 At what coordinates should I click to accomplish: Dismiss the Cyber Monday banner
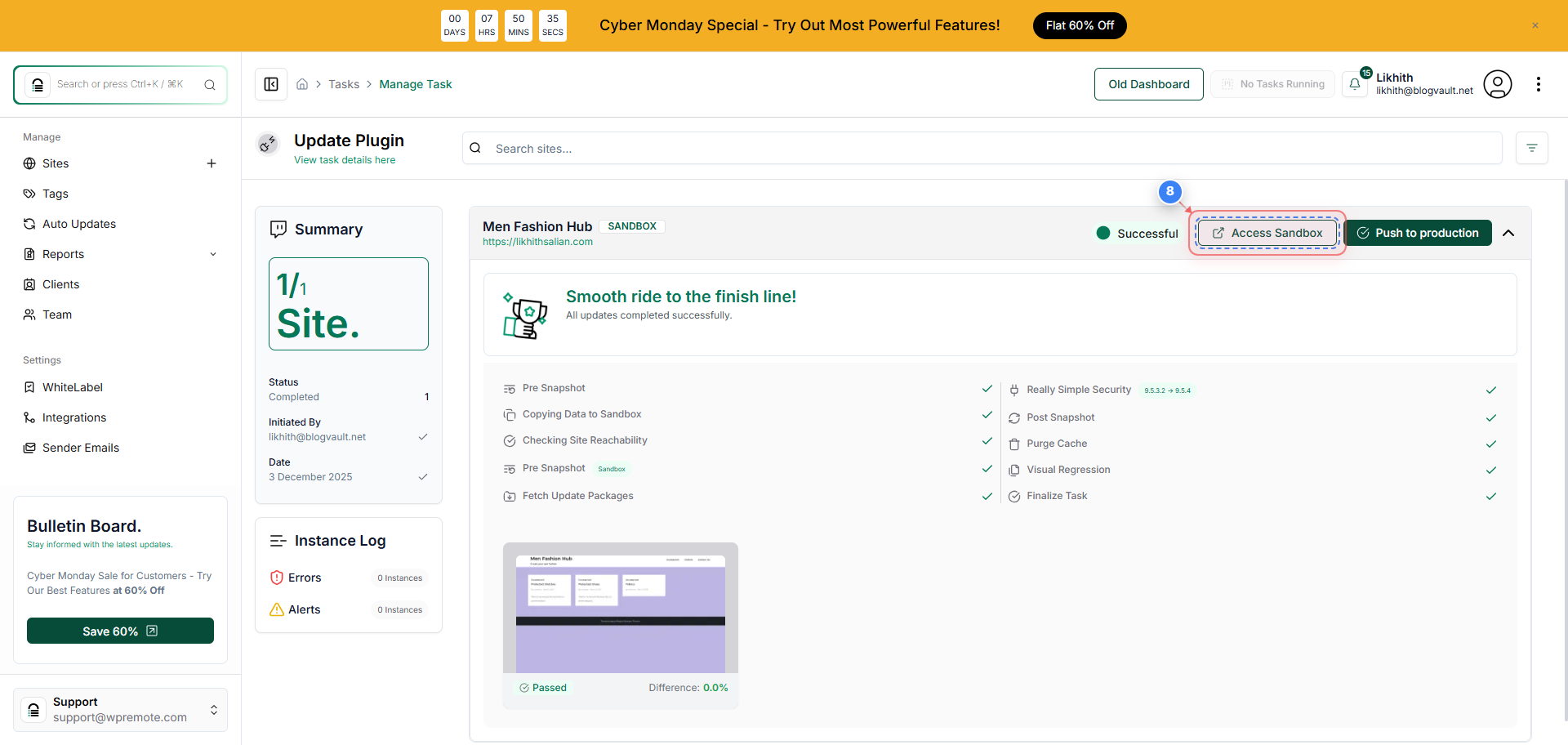[1535, 25]
